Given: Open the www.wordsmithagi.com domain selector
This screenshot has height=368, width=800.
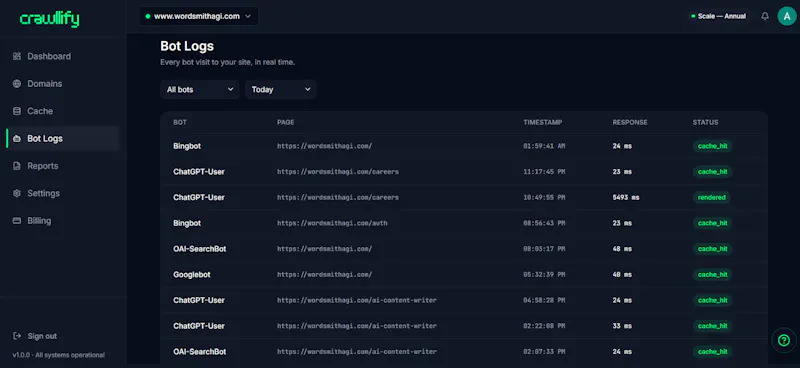Looking at the screenshot, I should click(198, 16).
